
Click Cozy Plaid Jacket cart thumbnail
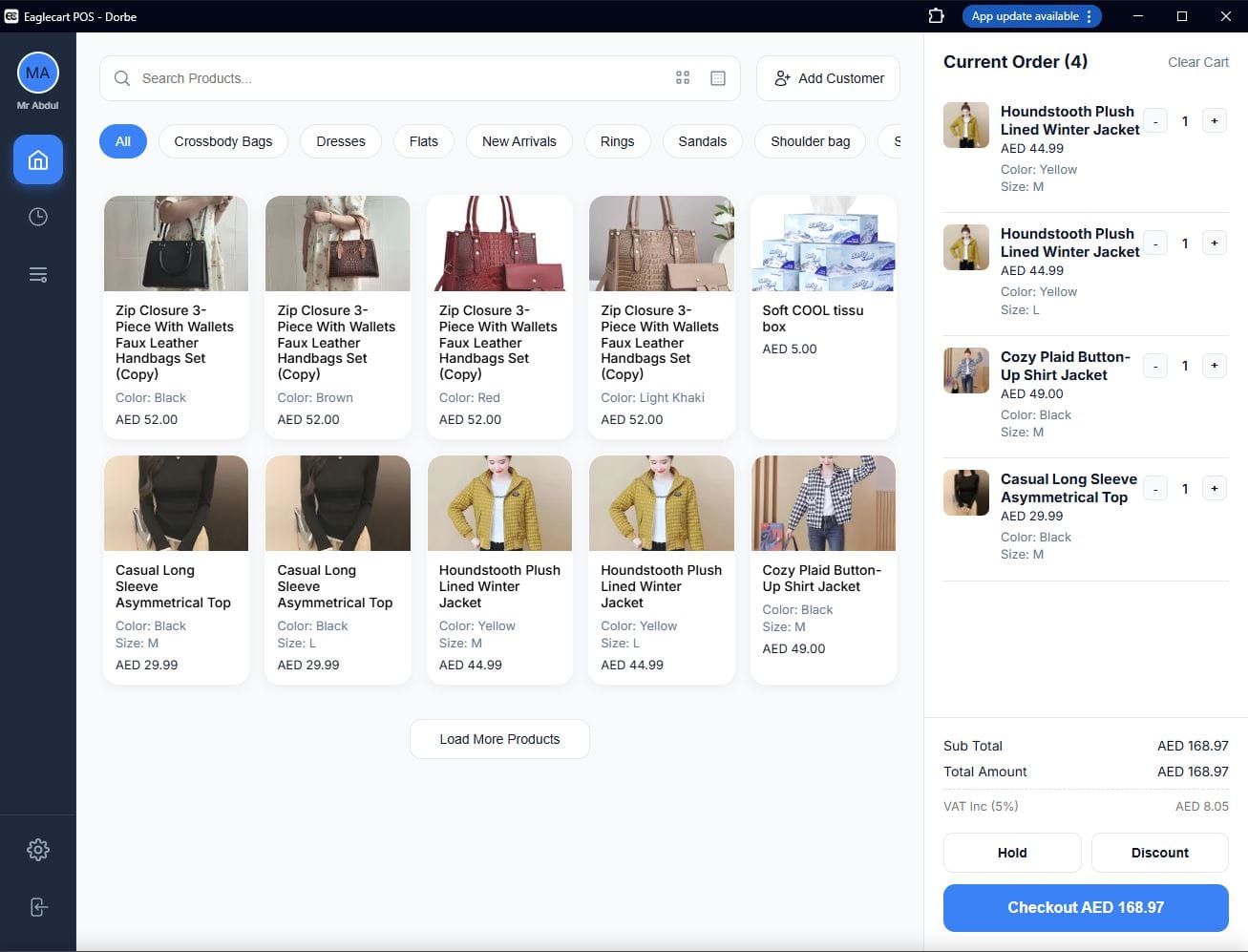click(x=966, y=370)
